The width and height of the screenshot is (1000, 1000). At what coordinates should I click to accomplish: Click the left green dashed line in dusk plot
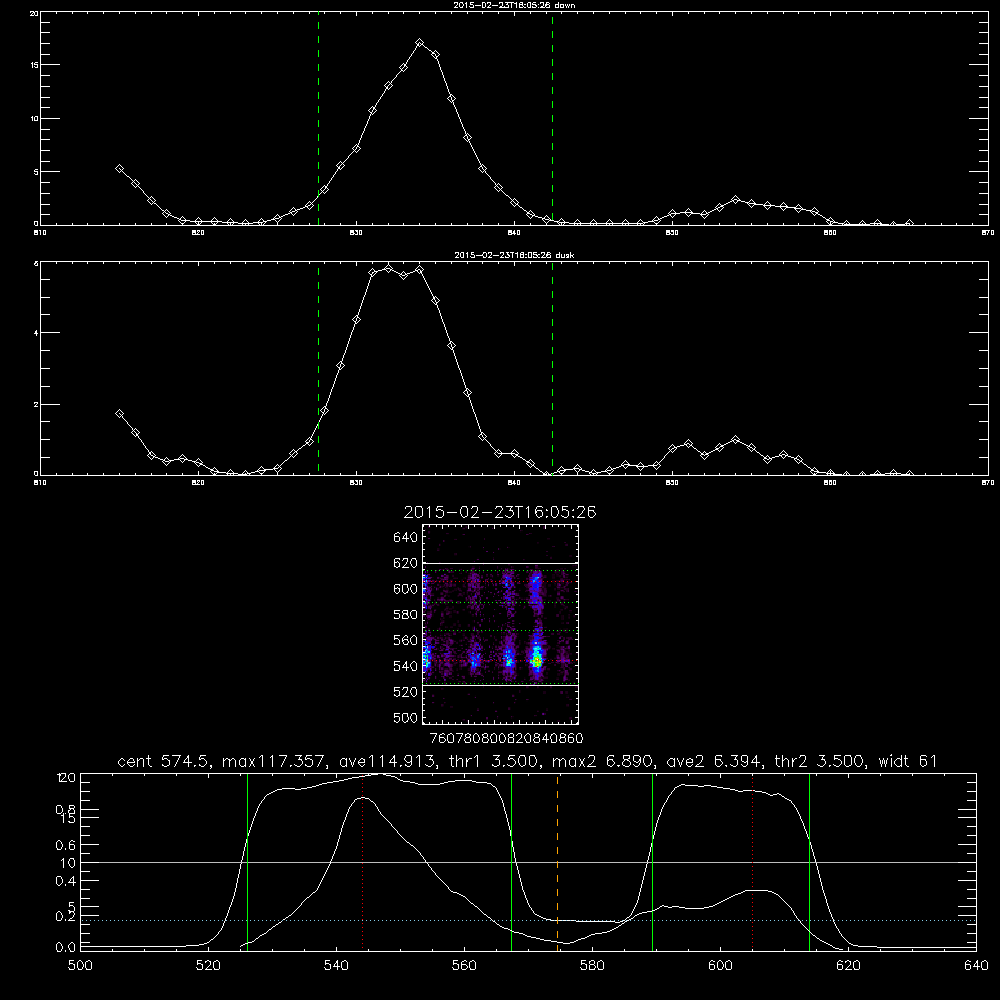(x=318, y=369)
